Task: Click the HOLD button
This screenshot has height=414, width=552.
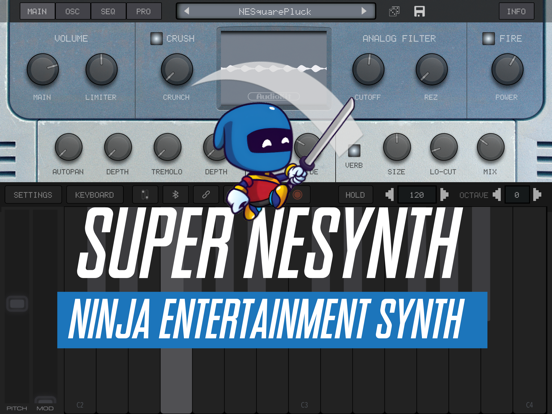Action: coord(355,195)
